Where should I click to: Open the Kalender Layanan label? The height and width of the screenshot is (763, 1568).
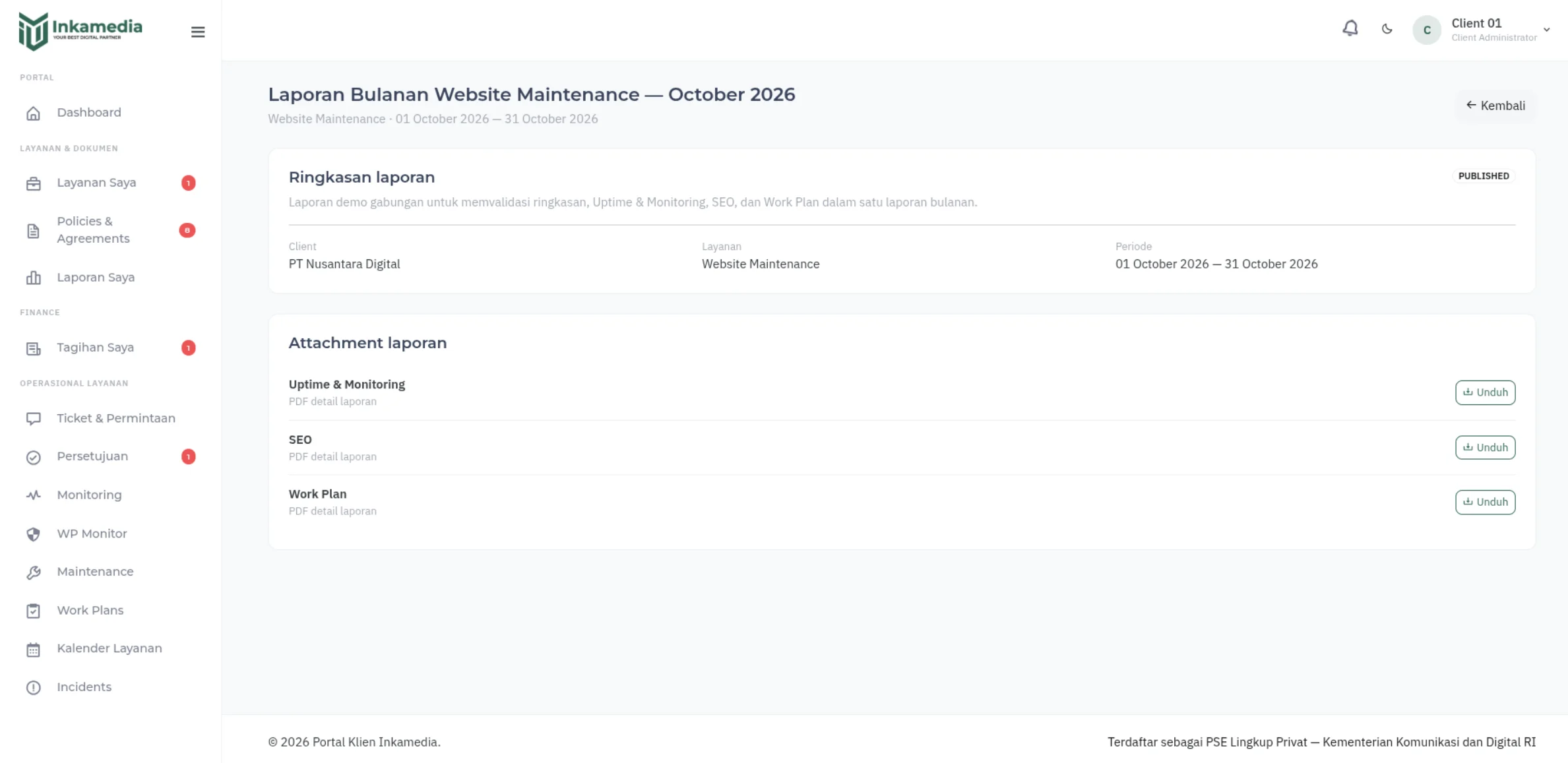pyautogui.click(x=110, y=648)
